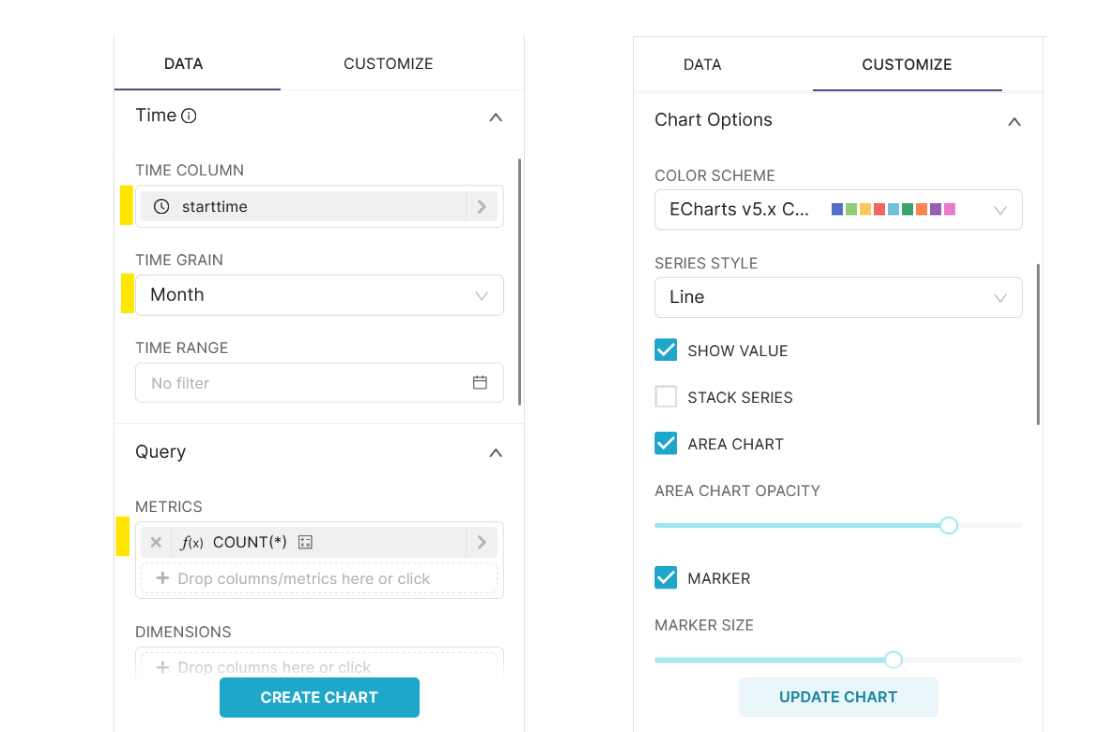Screen dimensions: 1116x732
Task: Collapse the Chart Options section
Action: [x=1014, y=121]
